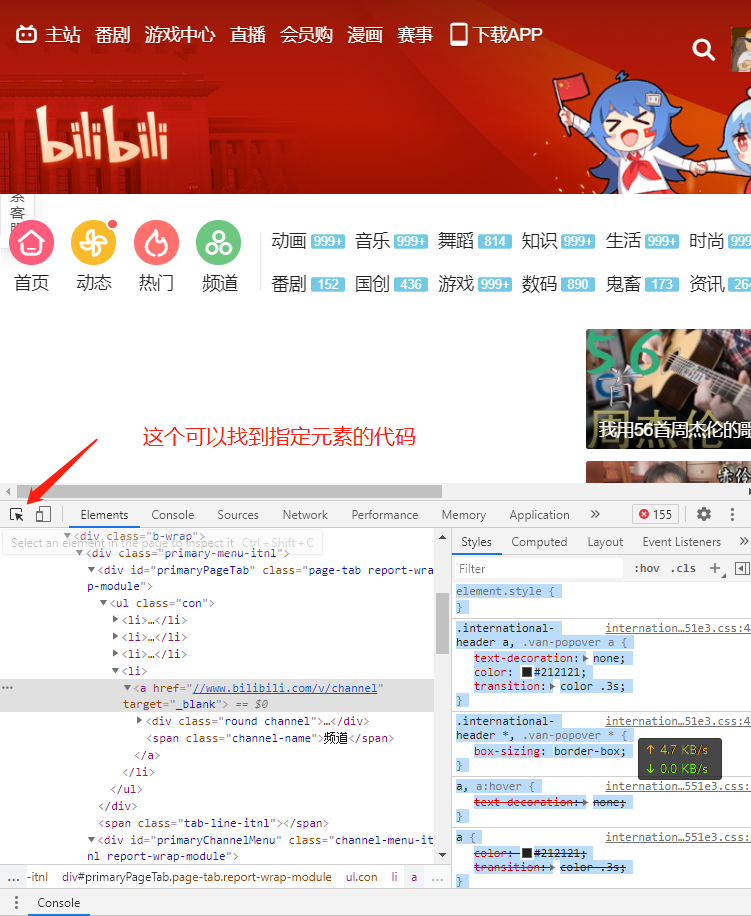Viewport: 751px width, 916px height.
Task: Click the bilibili search magnifier icon
Action: [x=703, y=50]
